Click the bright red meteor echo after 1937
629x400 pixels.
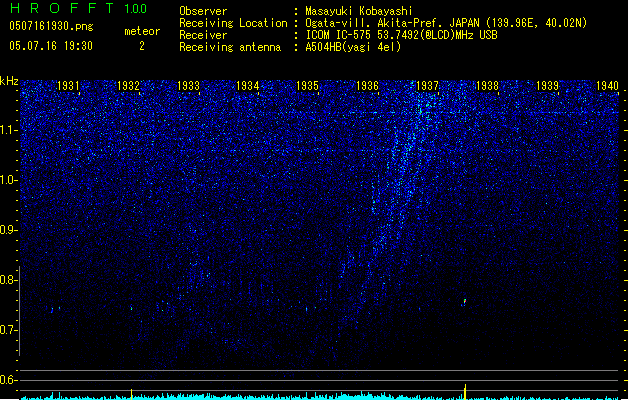pyautogui.click(x=465, y=301)
